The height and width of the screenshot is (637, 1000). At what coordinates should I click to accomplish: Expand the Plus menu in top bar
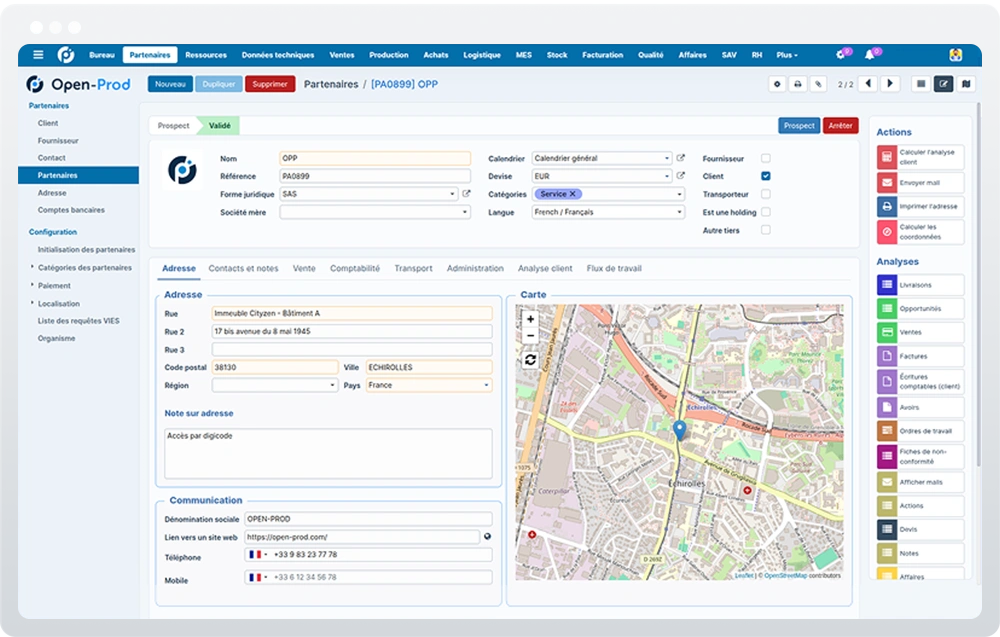pos(787,55)
